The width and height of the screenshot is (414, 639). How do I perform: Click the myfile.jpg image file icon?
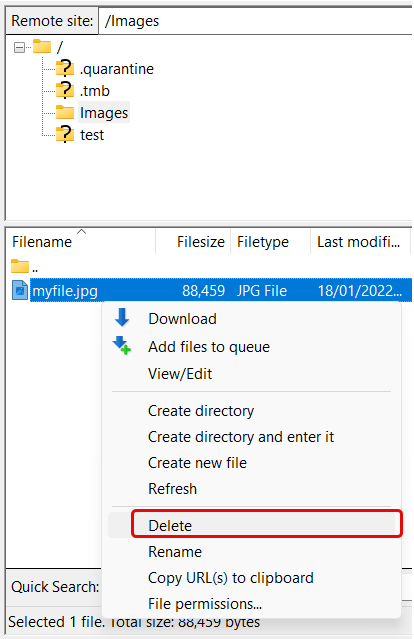tap(20, 290)
